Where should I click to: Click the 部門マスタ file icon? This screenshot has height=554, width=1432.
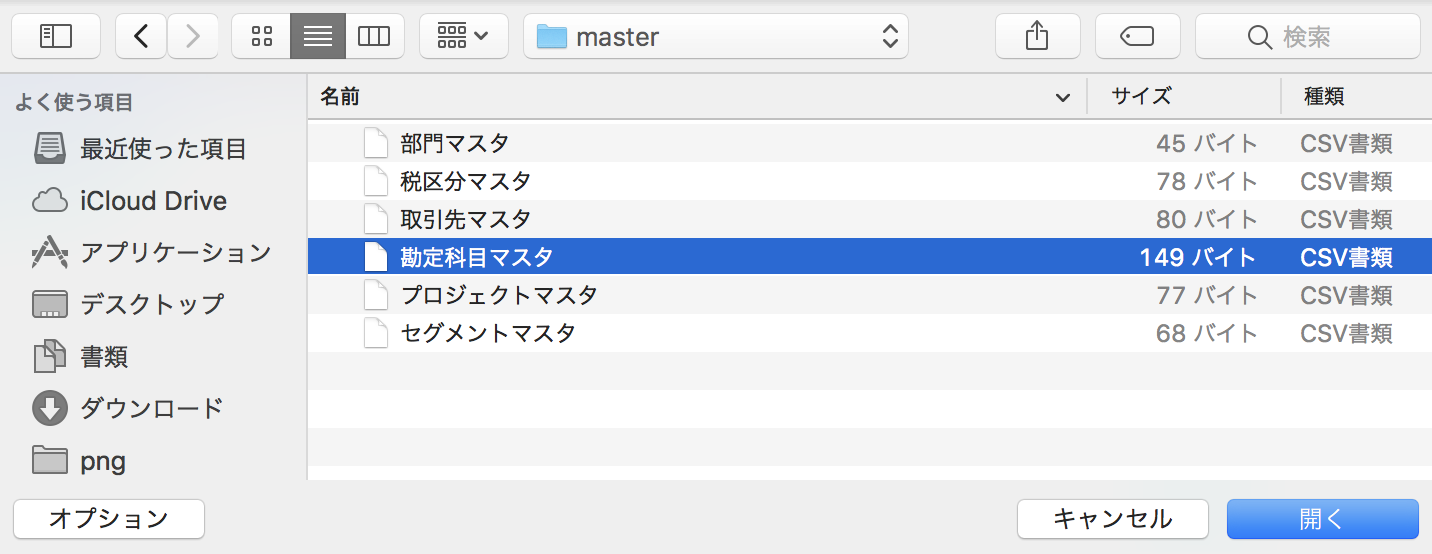pos(375,143)
